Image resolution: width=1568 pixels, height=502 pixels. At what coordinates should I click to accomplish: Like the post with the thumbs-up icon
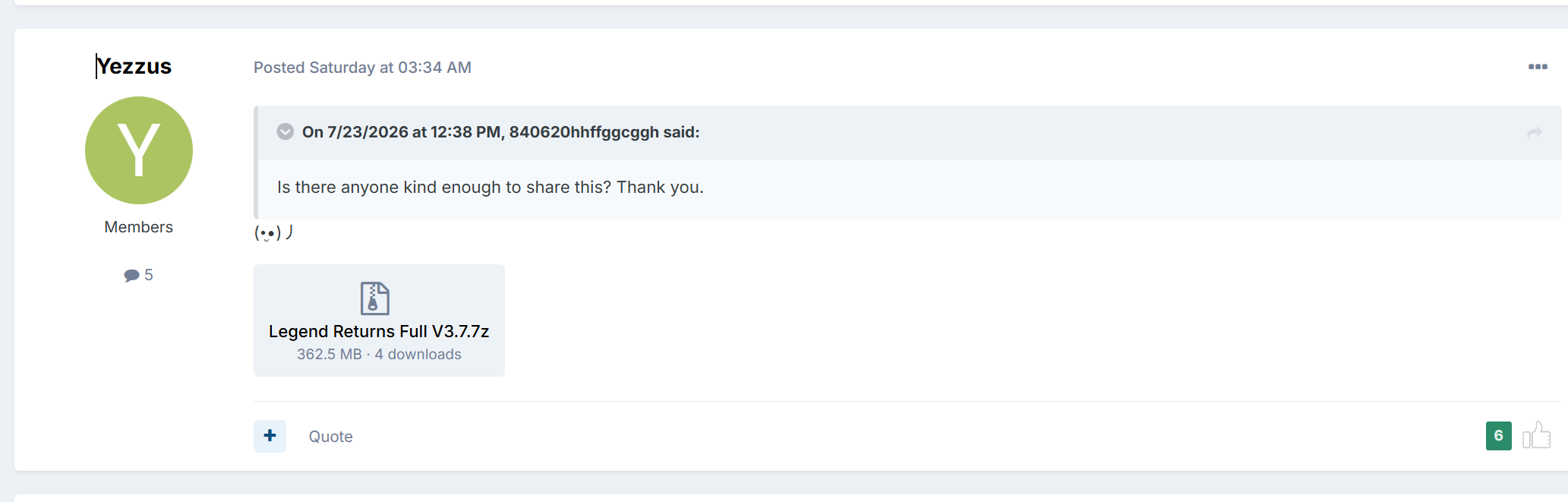tap(1537, 435)
